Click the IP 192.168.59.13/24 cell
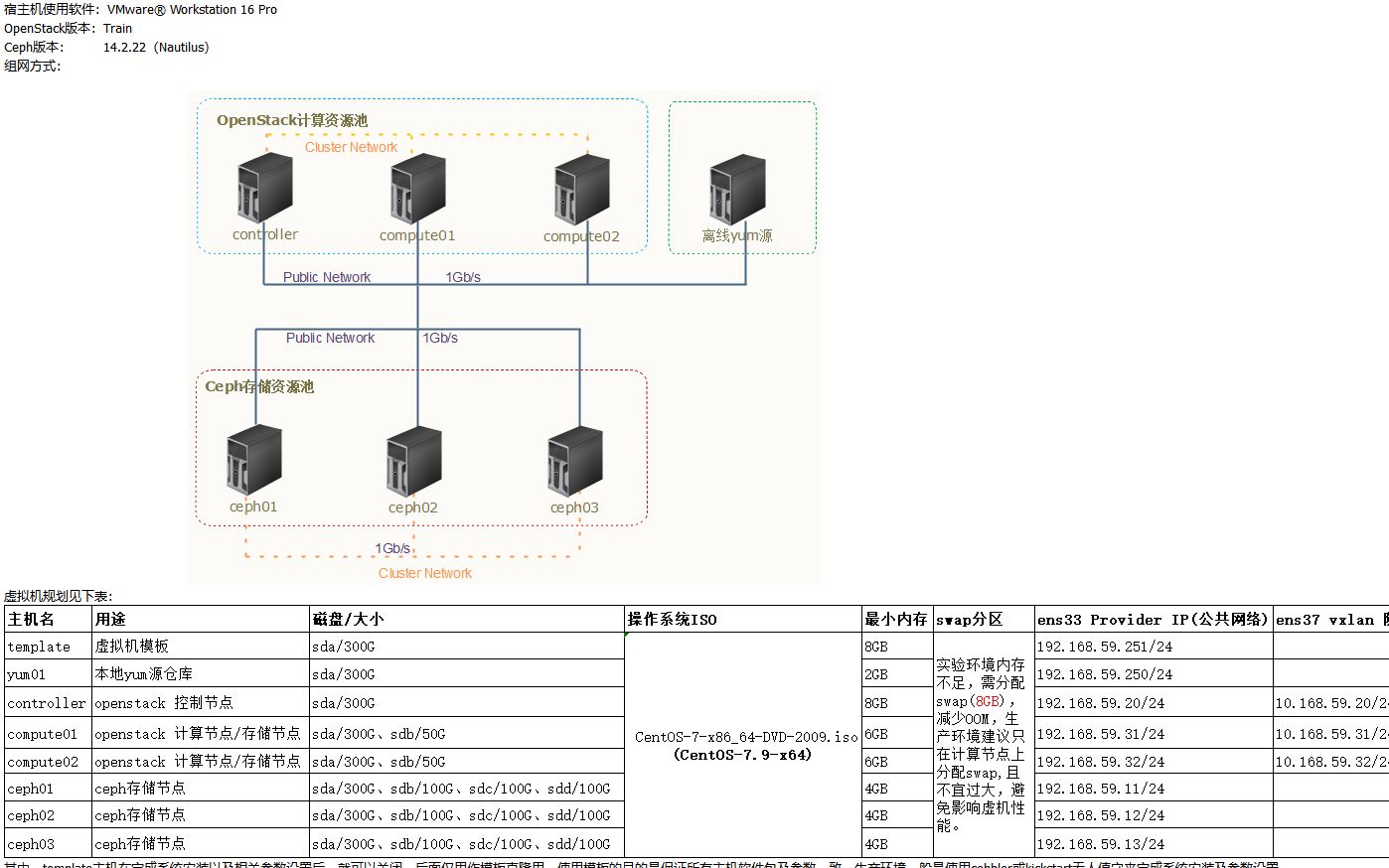The image size is (1389, 868). tap(1154, 844)
